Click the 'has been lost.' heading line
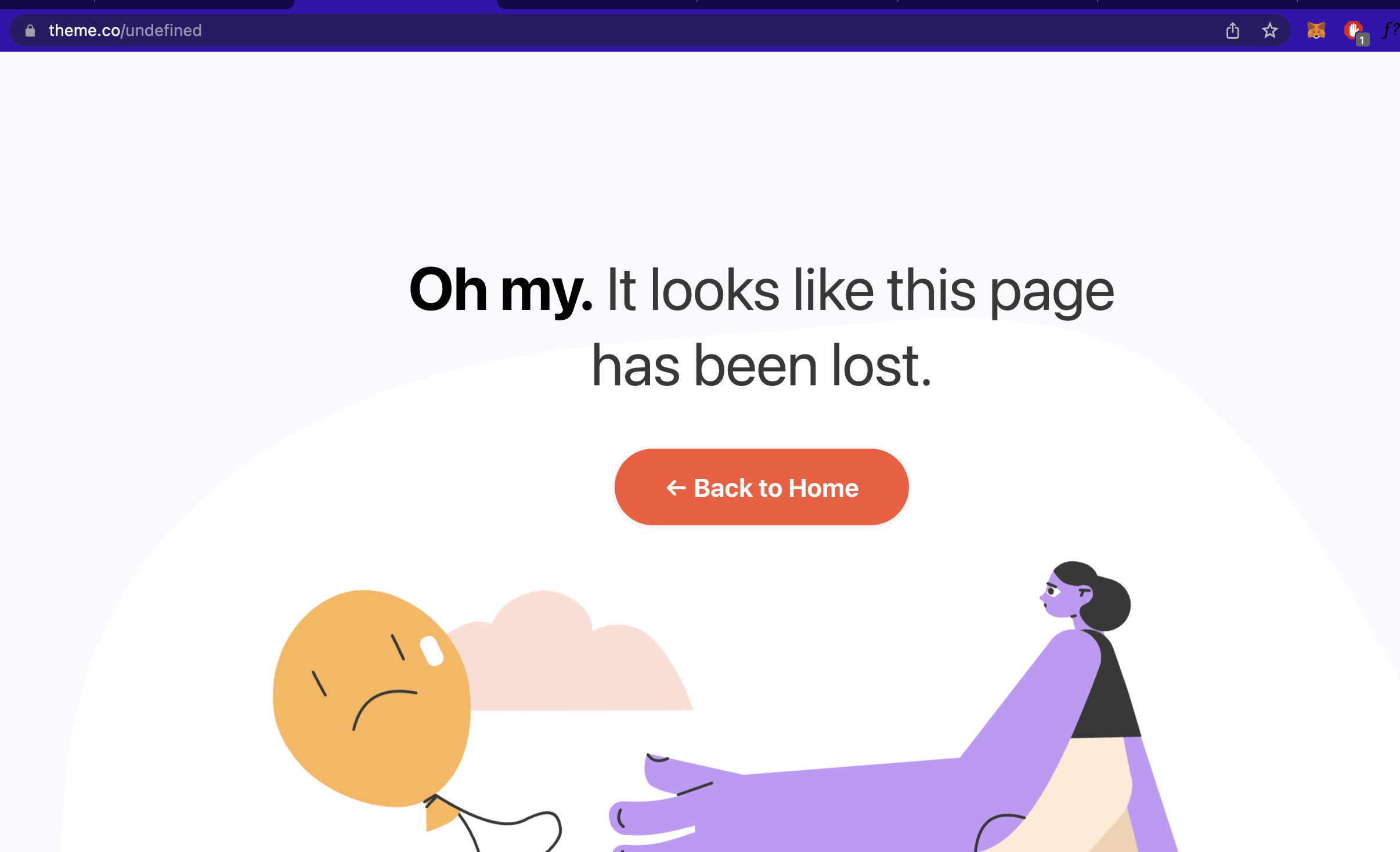This screenshot has width=1400, height=852. point(762,366)
